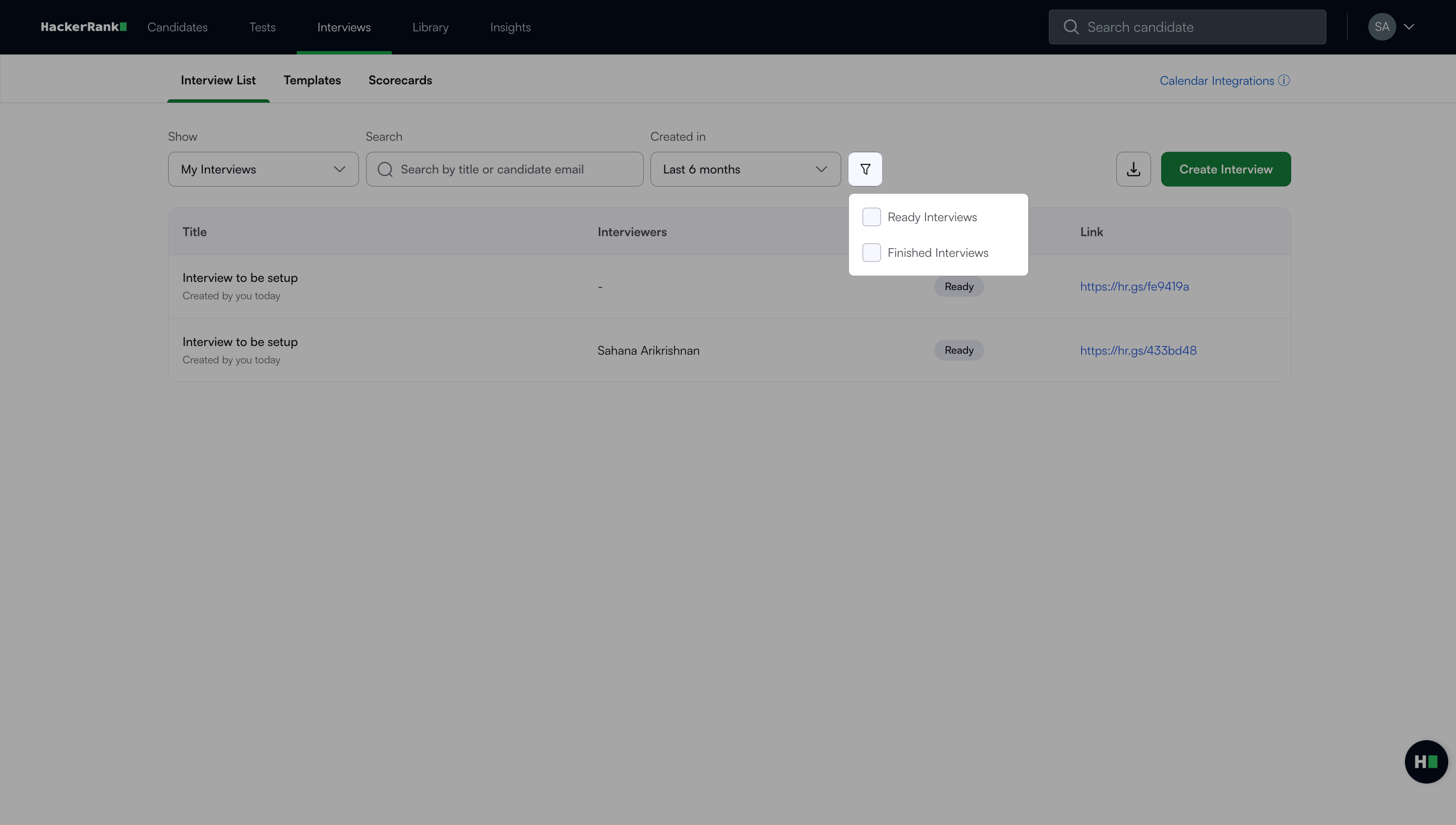Click the filter funnel icon
Image resolution: width=1456 pixels, height=825 pixels.
tap(864, 169)
